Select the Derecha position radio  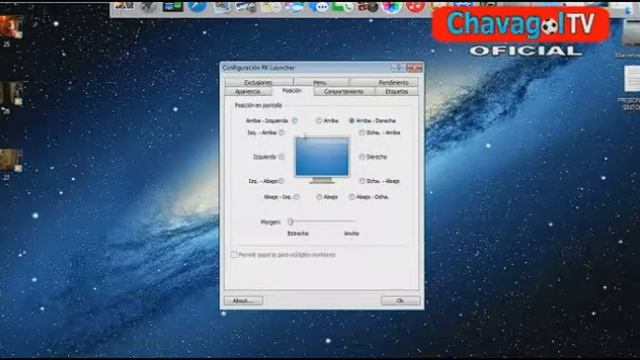pos(362,157)
